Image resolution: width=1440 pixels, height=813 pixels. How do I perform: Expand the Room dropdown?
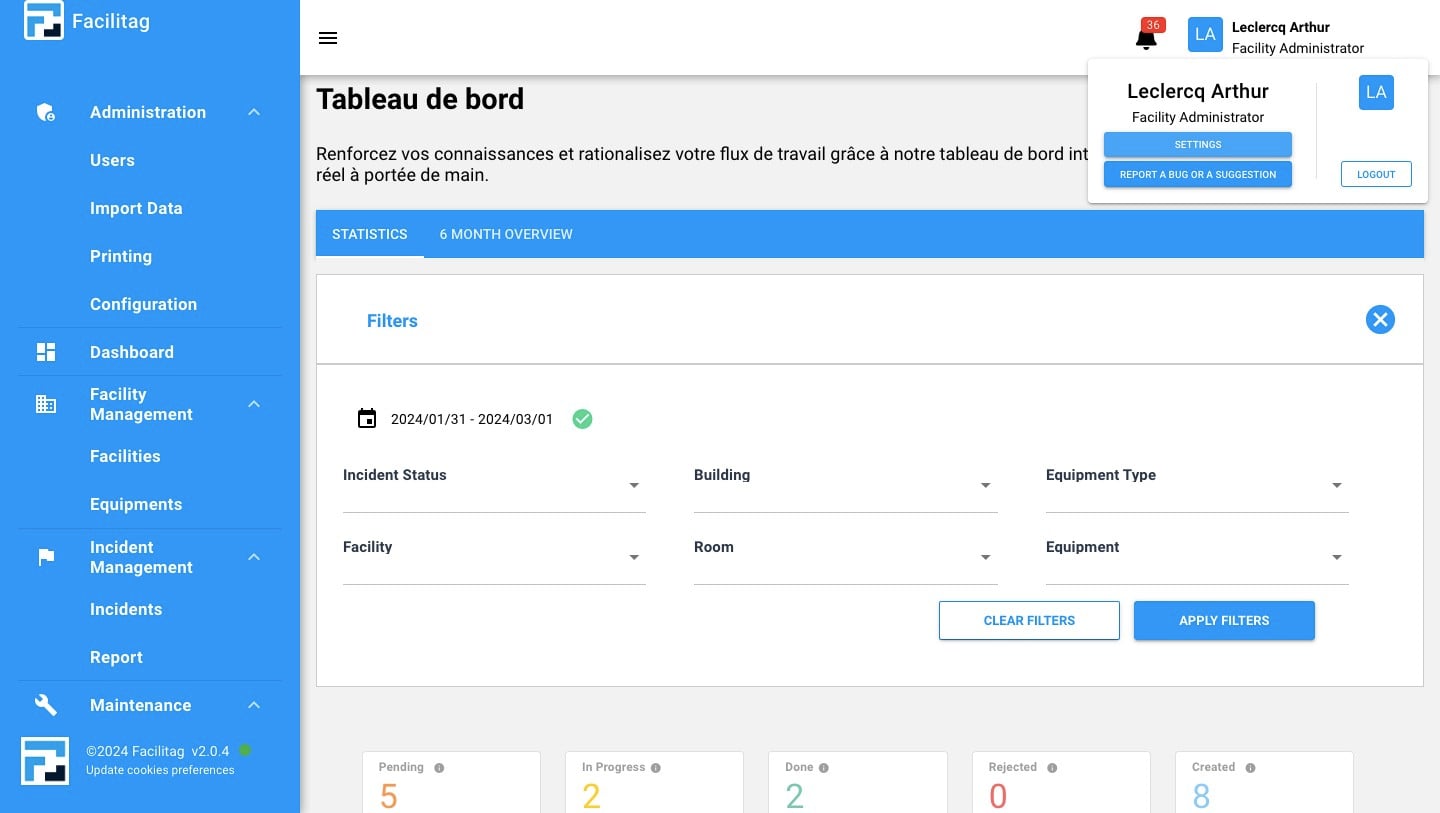point(985,558)
